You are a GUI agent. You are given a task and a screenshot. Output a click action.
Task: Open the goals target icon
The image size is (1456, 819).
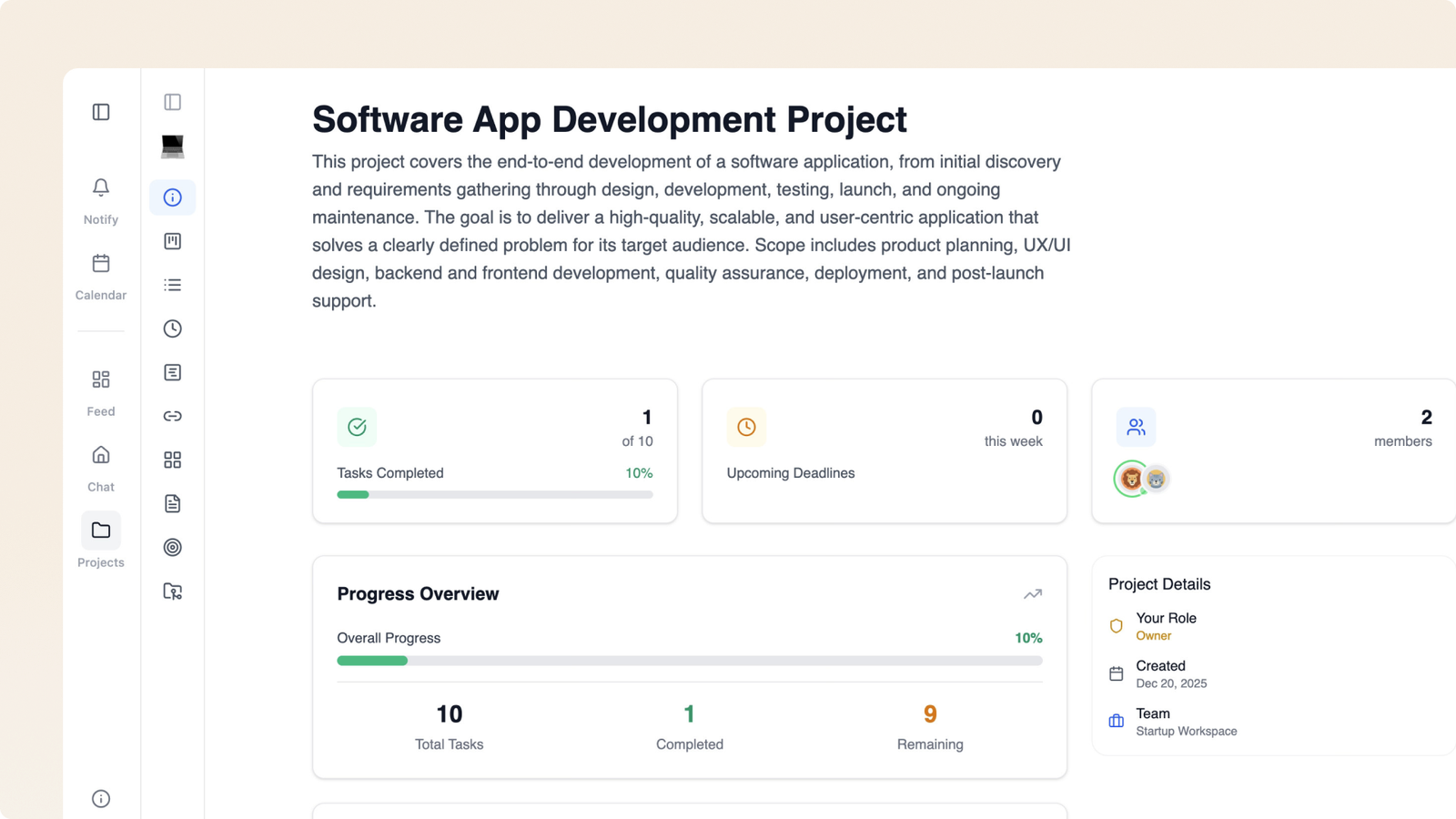click(173, 547)
